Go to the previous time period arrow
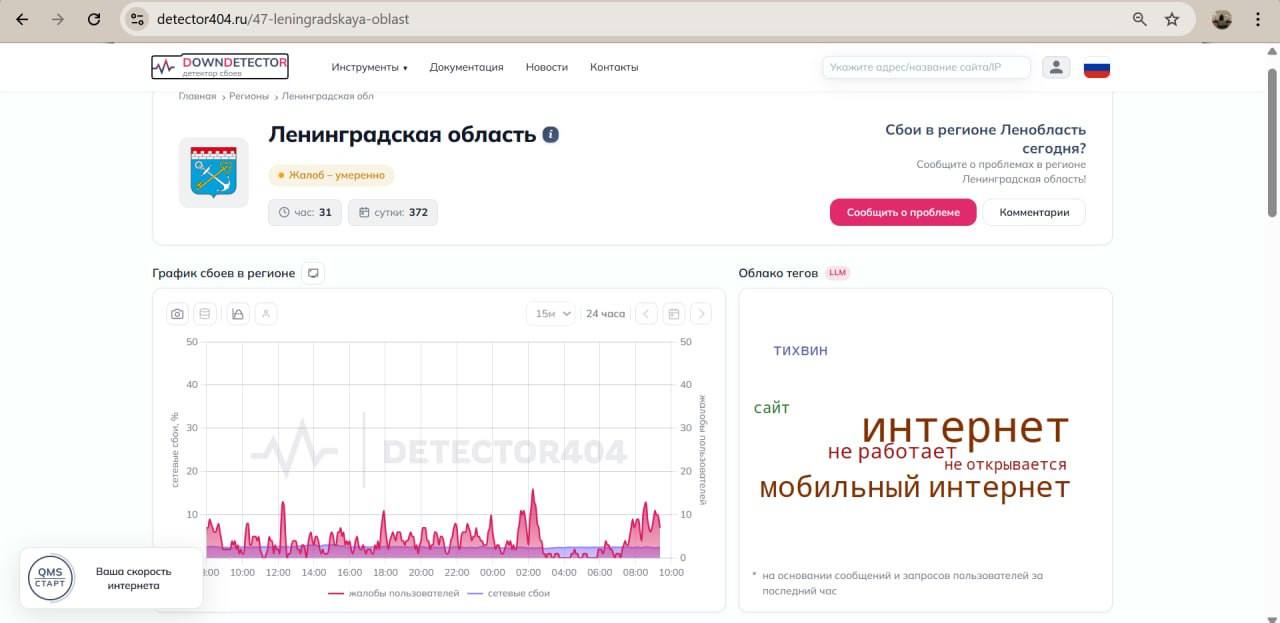Screen dimensions: 1280x623 [x=647, y=314]
